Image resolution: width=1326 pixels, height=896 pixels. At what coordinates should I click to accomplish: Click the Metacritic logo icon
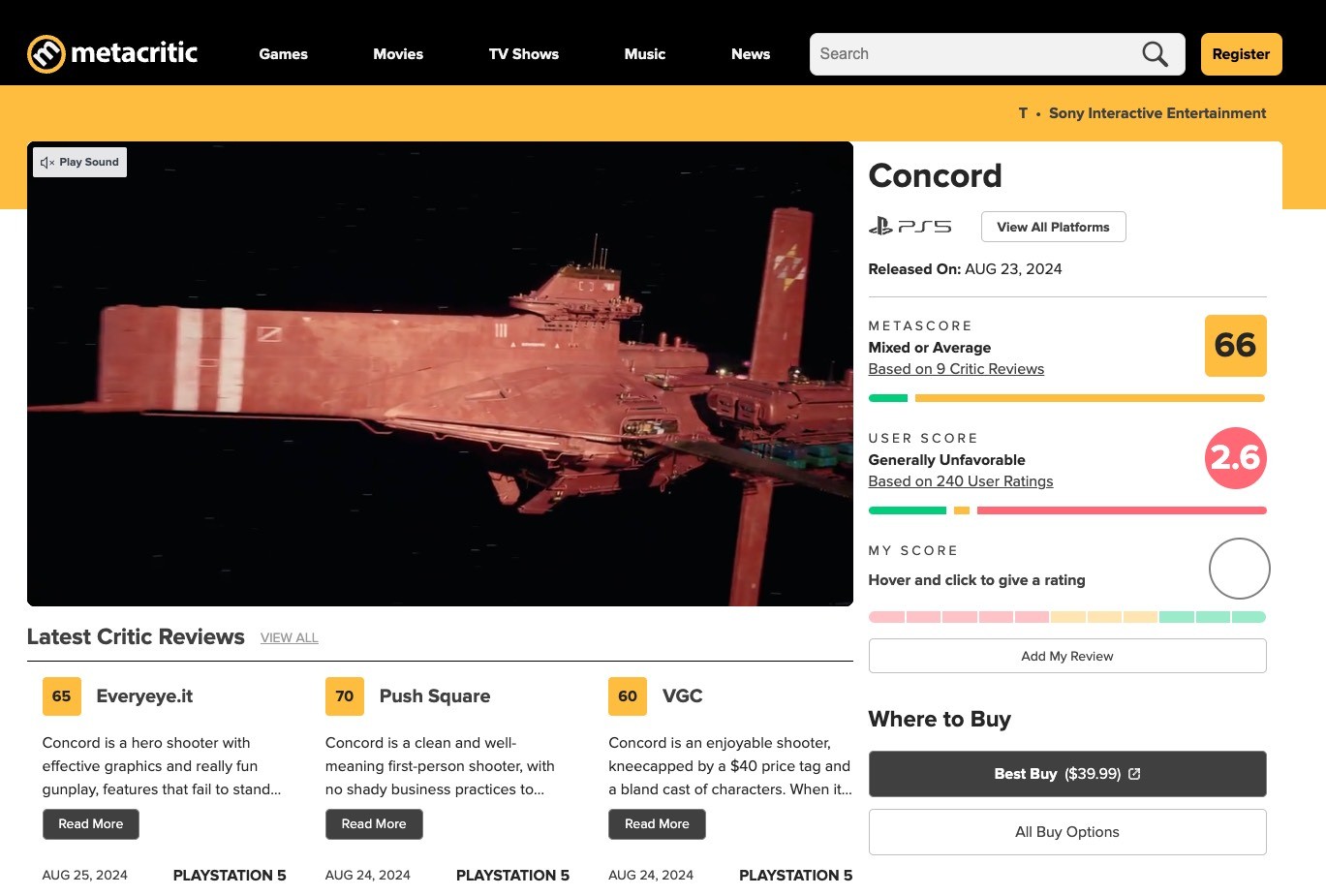tap(46, 54)
